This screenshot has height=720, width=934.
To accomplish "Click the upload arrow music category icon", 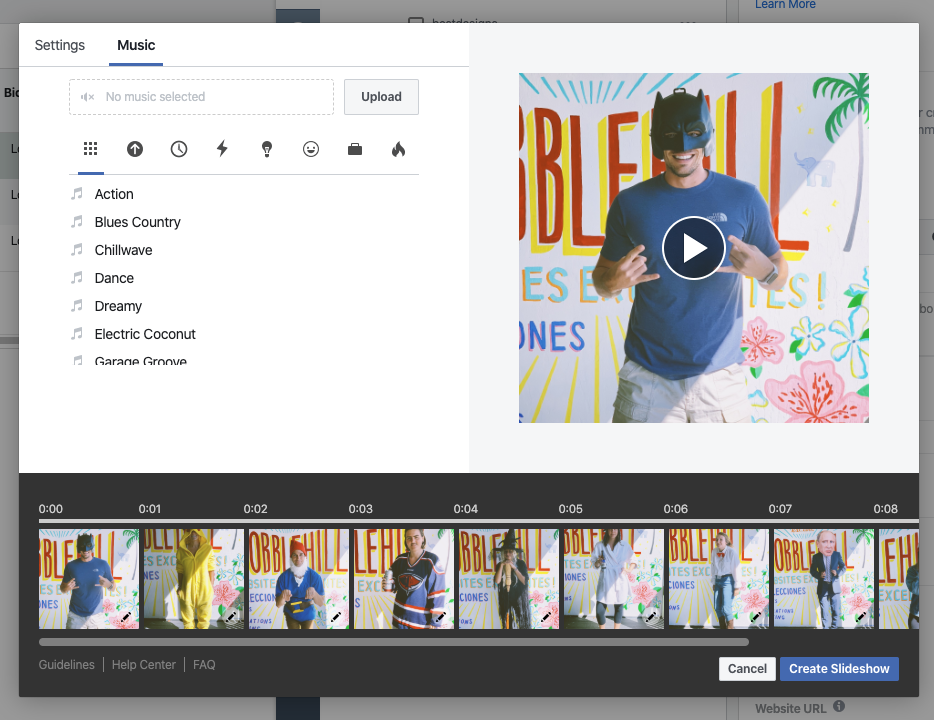I will (x=135, y=149).
